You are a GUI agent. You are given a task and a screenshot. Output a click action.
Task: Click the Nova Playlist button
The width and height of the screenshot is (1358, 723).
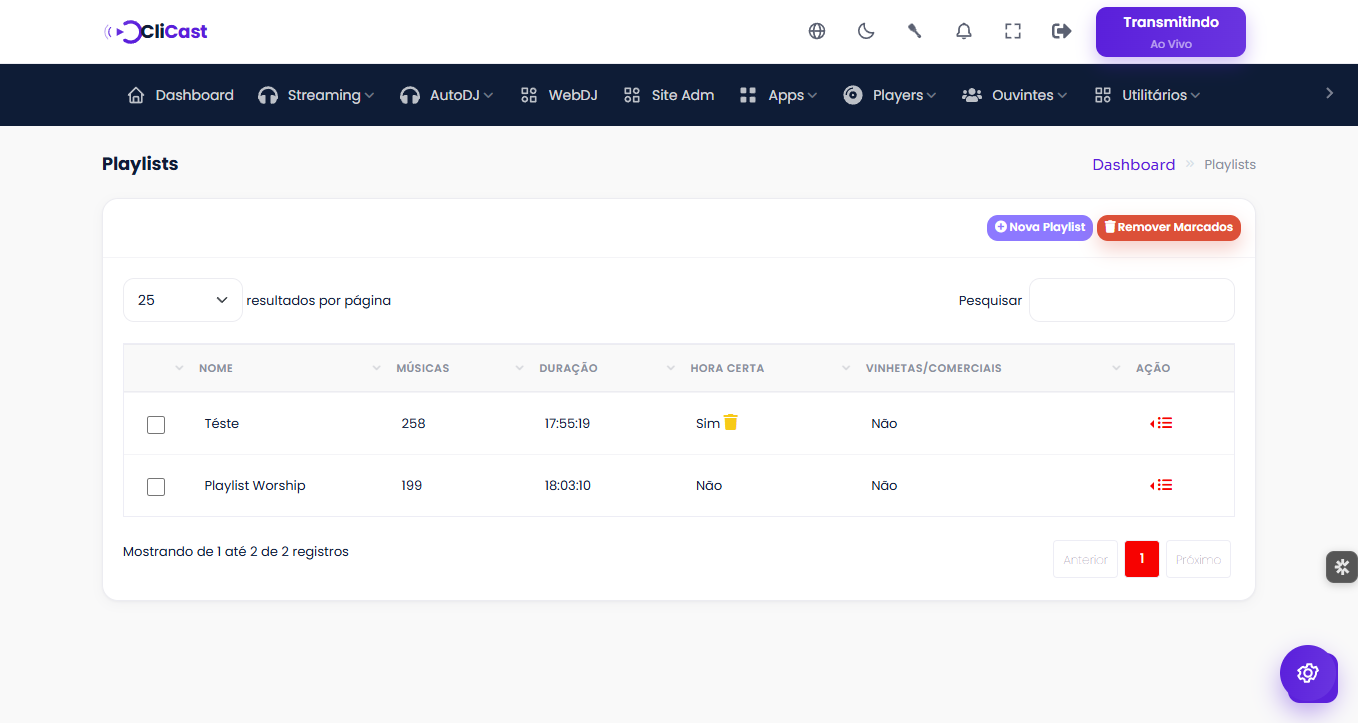tap(1040, 227)
